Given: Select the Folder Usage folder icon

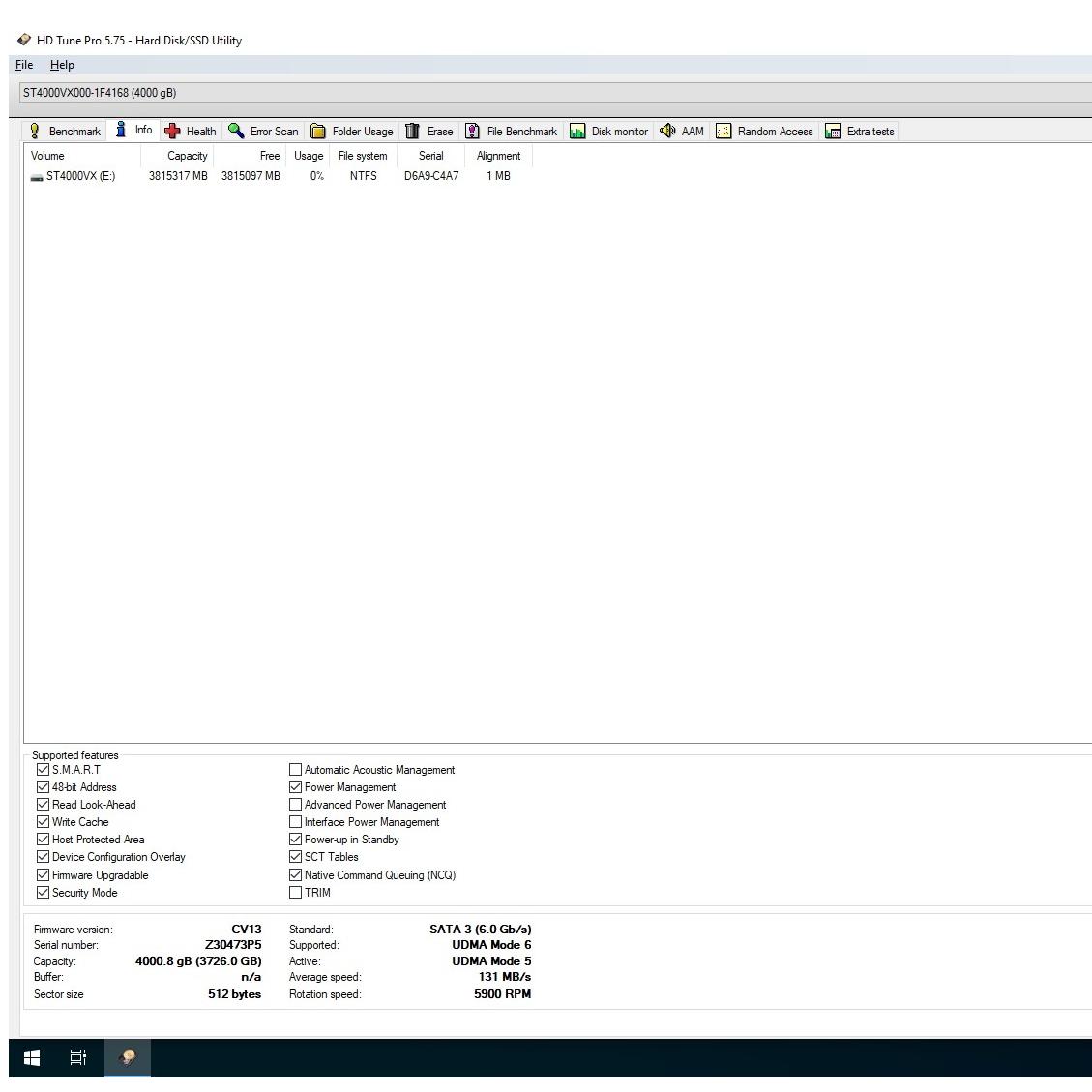Looking at the screenshot, I should (318, 132).
